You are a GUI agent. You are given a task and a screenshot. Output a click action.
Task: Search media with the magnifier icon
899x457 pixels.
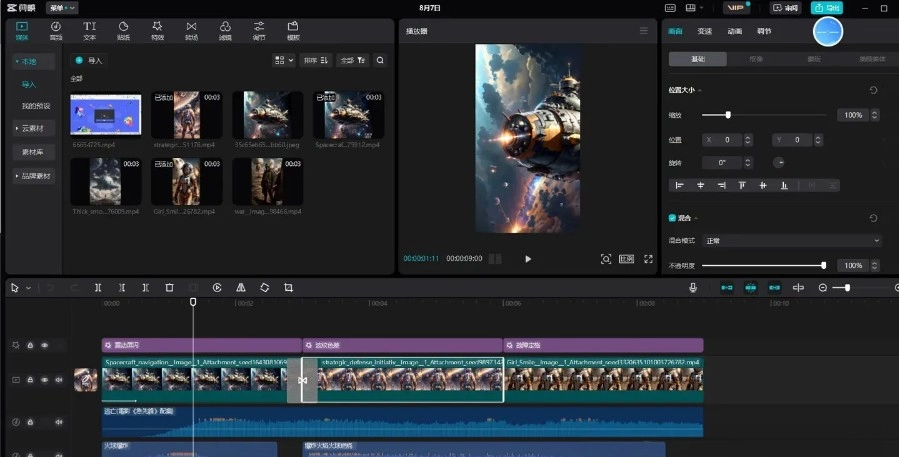click(x=380, y=60)
